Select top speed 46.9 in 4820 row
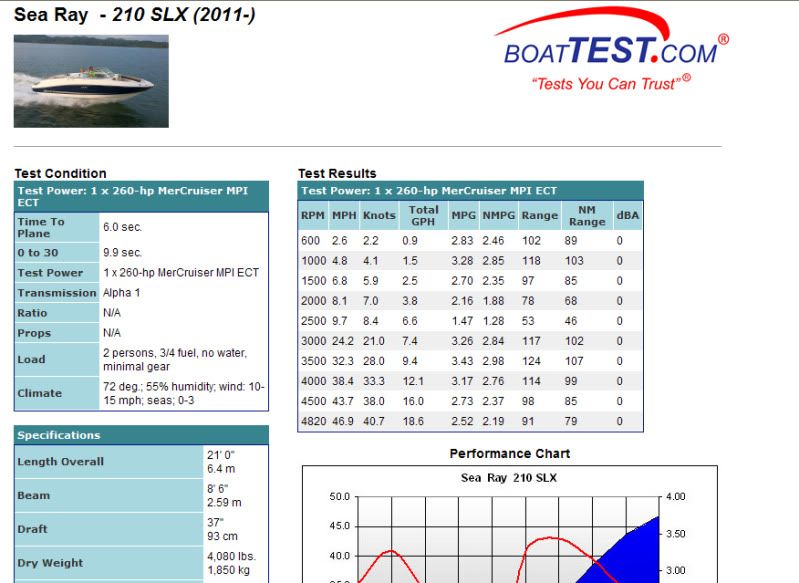Viewport: 799px width, 583px height. tap(343, 421)
